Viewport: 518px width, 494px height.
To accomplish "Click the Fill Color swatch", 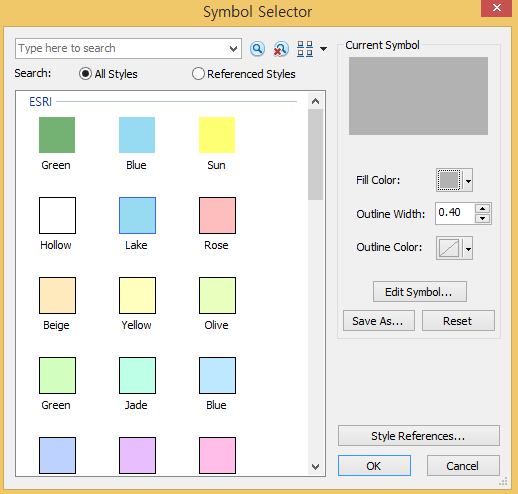I will click(449, 180).
